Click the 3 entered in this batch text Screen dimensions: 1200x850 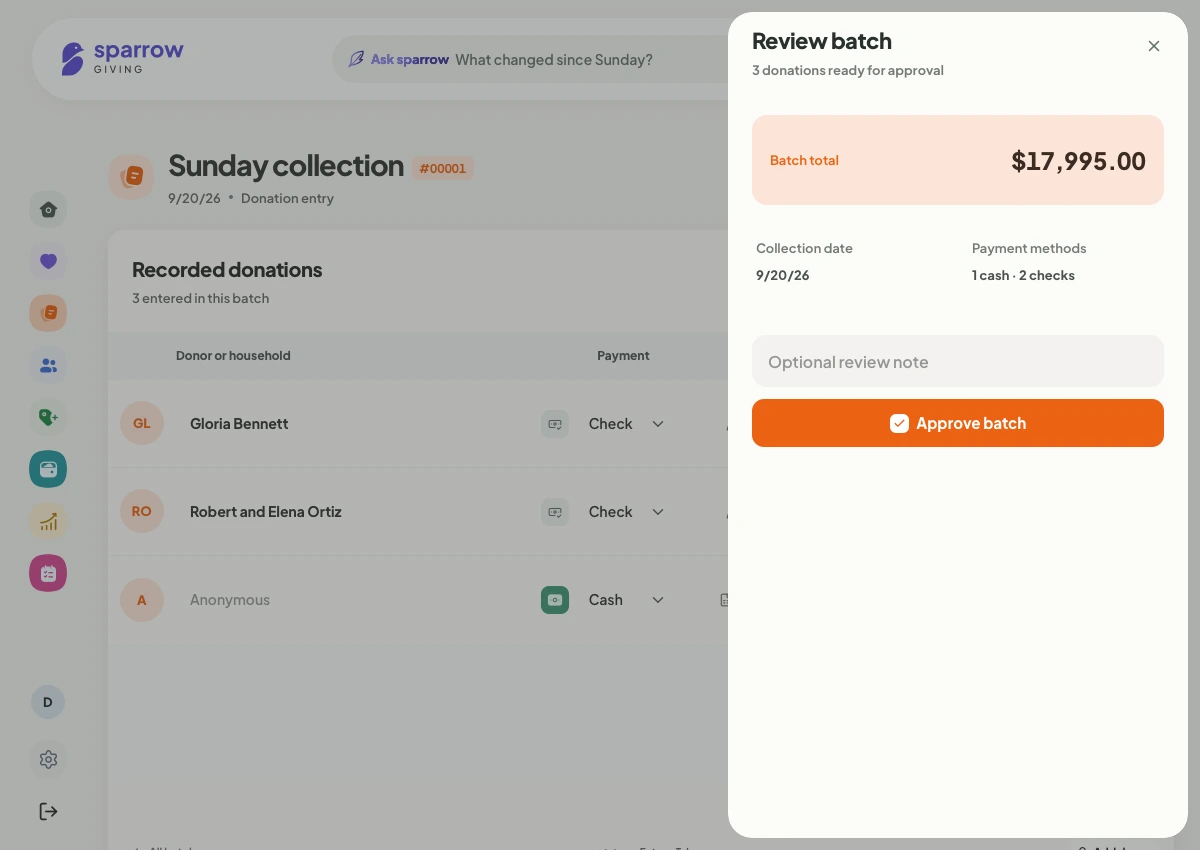[200, 298]
